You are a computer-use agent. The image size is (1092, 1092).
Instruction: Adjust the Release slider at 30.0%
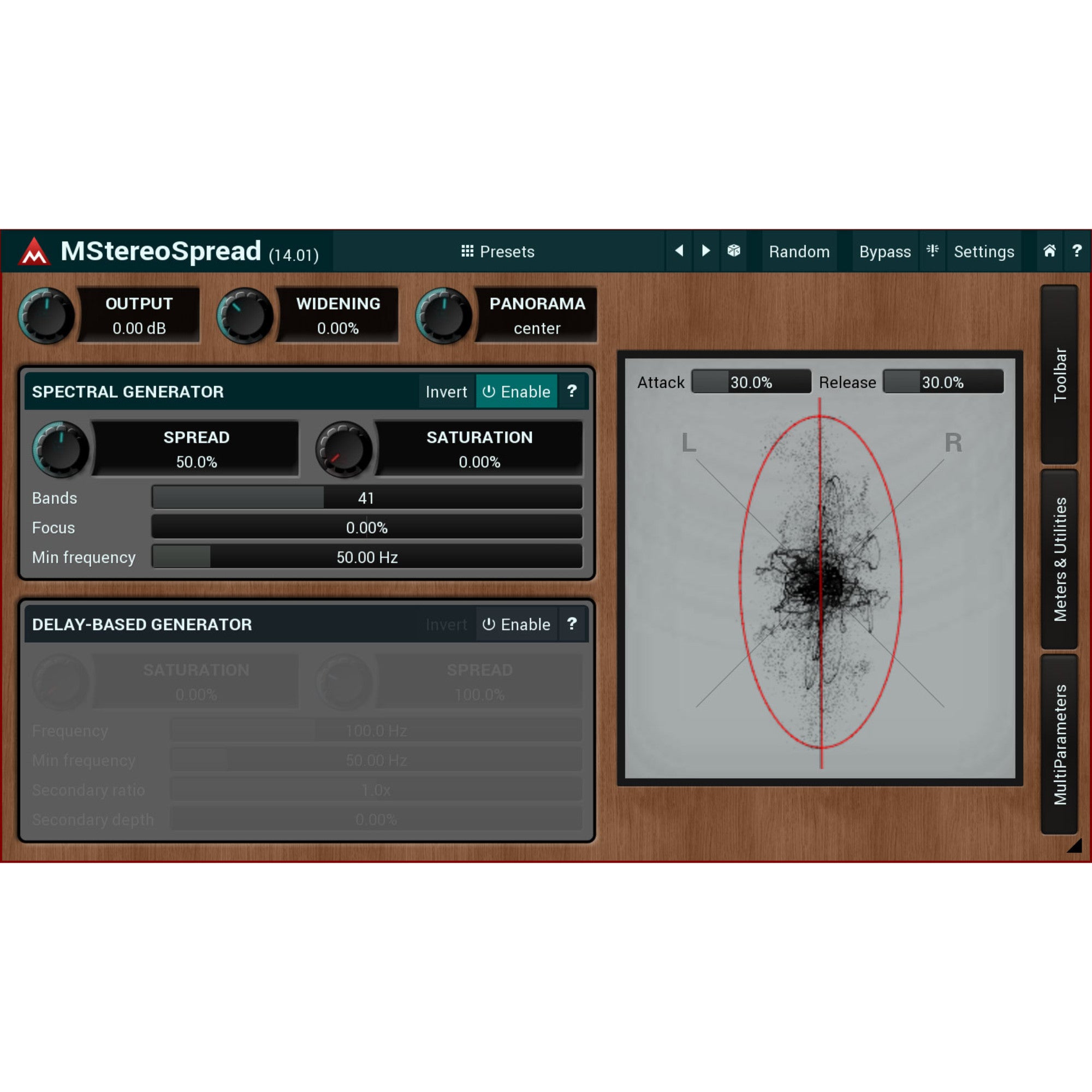[x=943, y=382]
